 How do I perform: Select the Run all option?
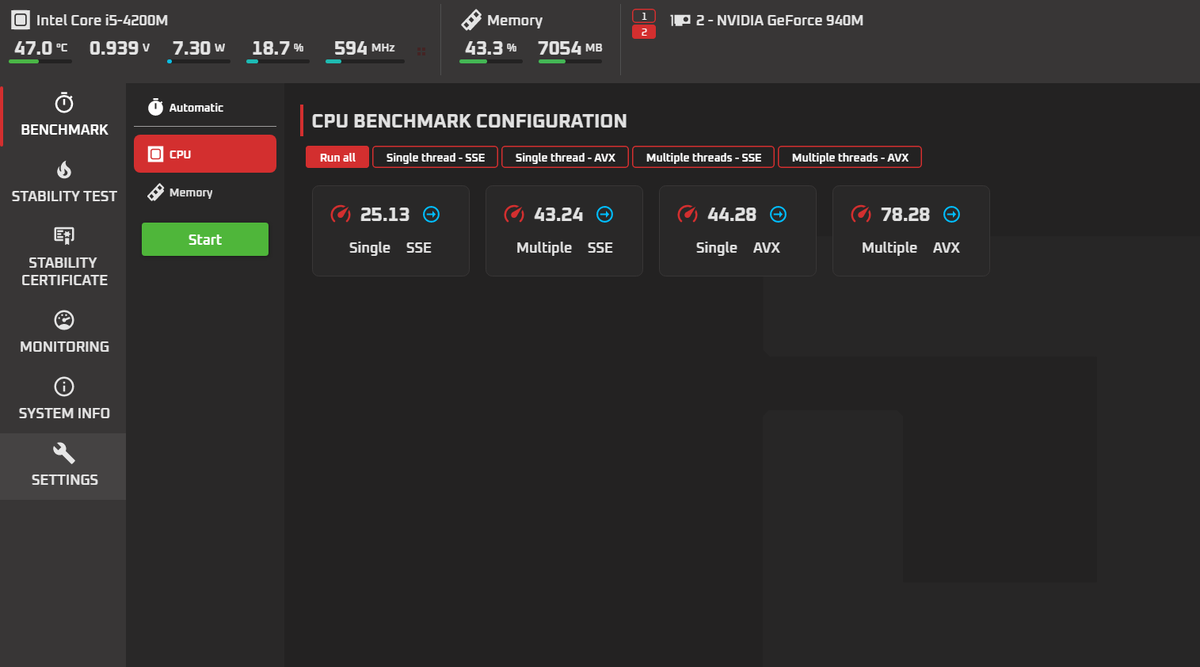pos(338,157)
